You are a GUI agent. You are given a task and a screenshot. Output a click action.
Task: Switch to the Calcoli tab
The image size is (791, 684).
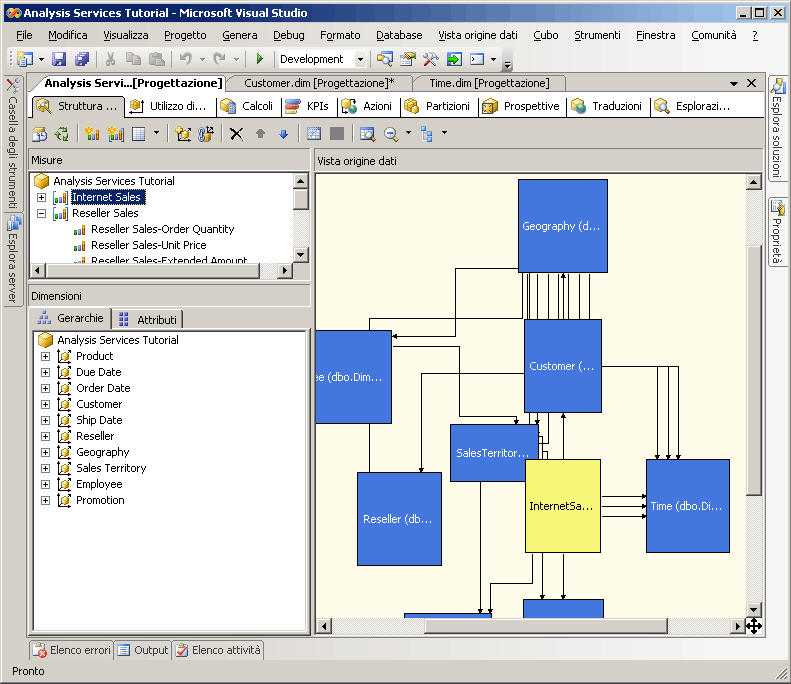[x=249, y=106]
